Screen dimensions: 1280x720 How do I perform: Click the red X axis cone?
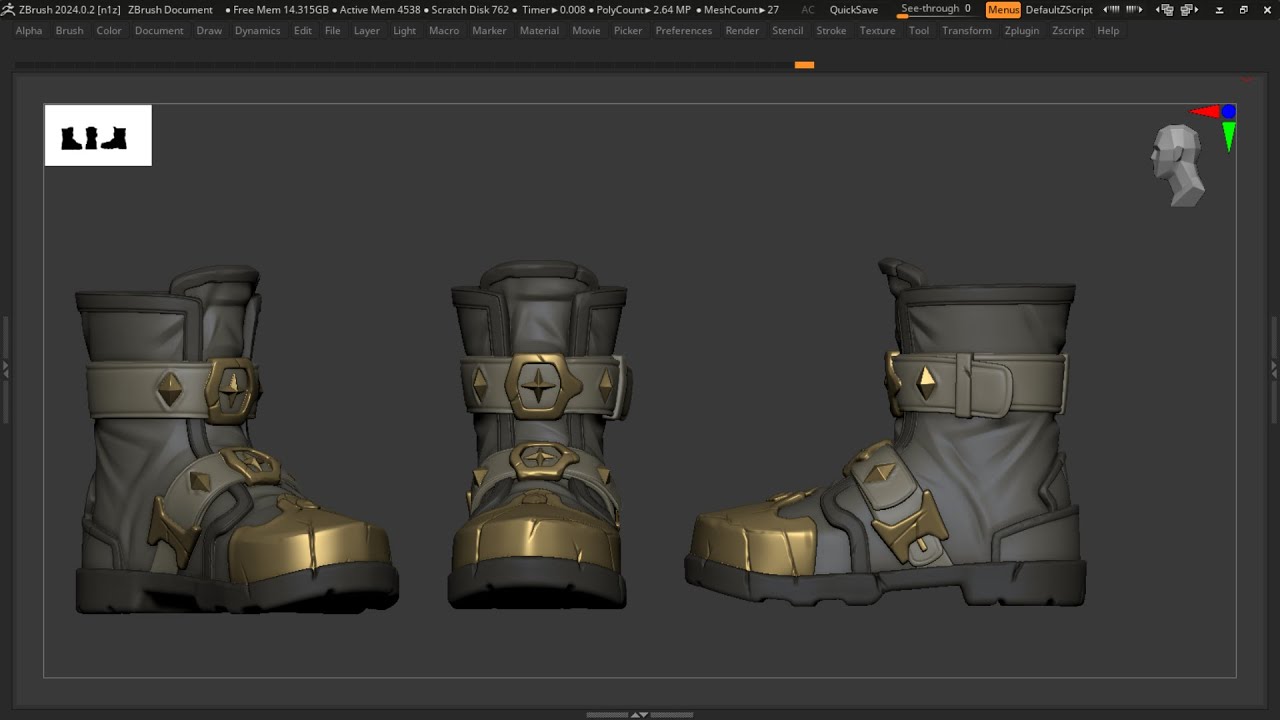(x=1204, y=112)
